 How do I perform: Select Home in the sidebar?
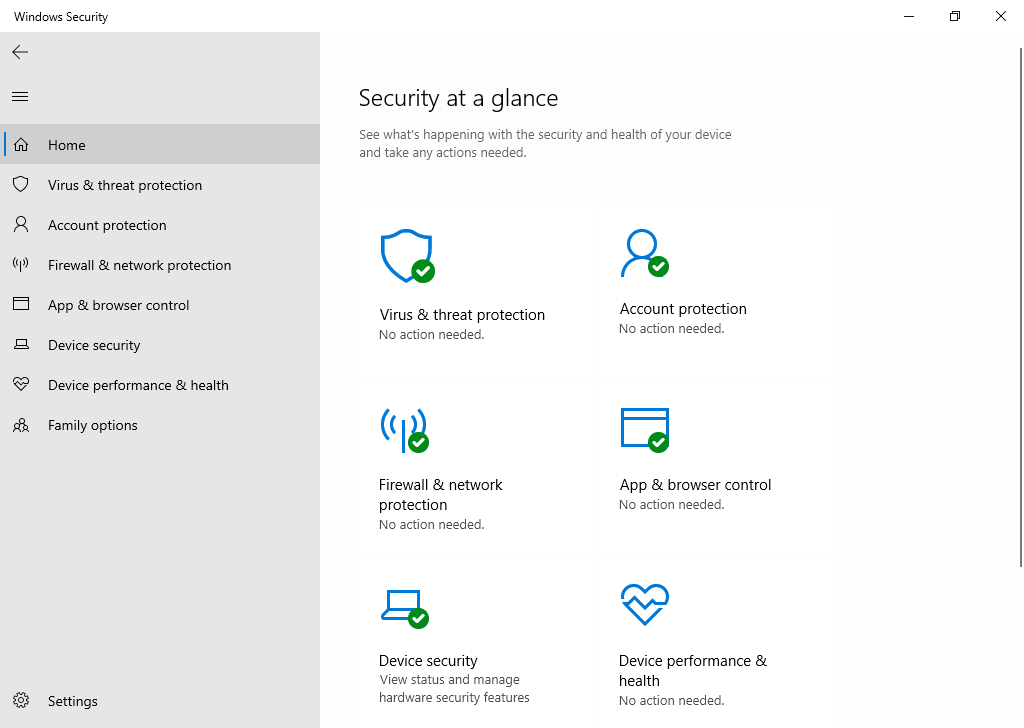click(x=67, y=145)
